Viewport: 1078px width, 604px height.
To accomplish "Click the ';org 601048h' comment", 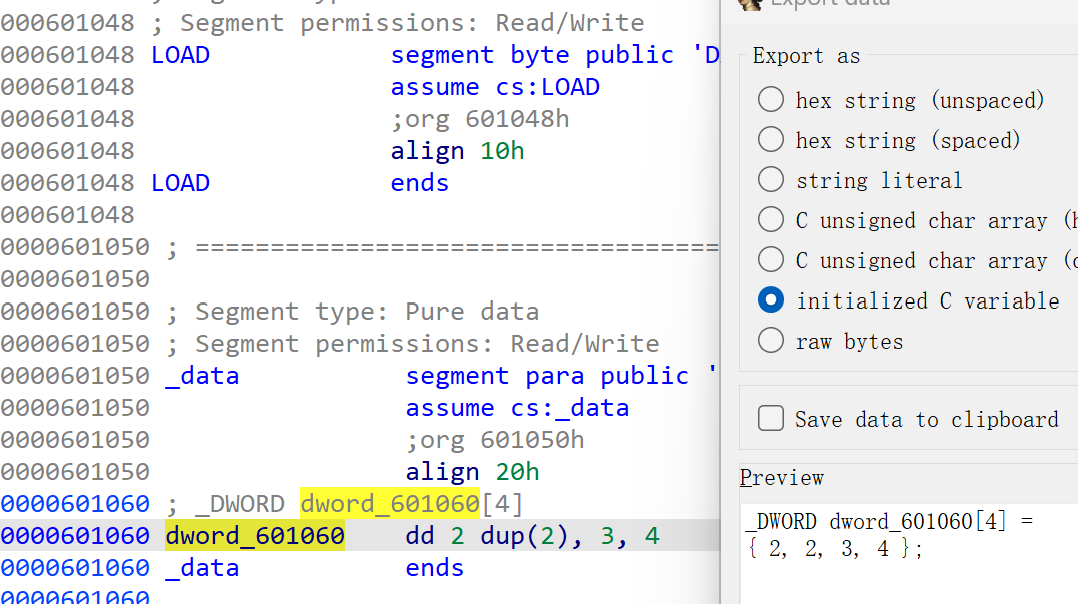I will pyautogui.click(x=479, y=119).
